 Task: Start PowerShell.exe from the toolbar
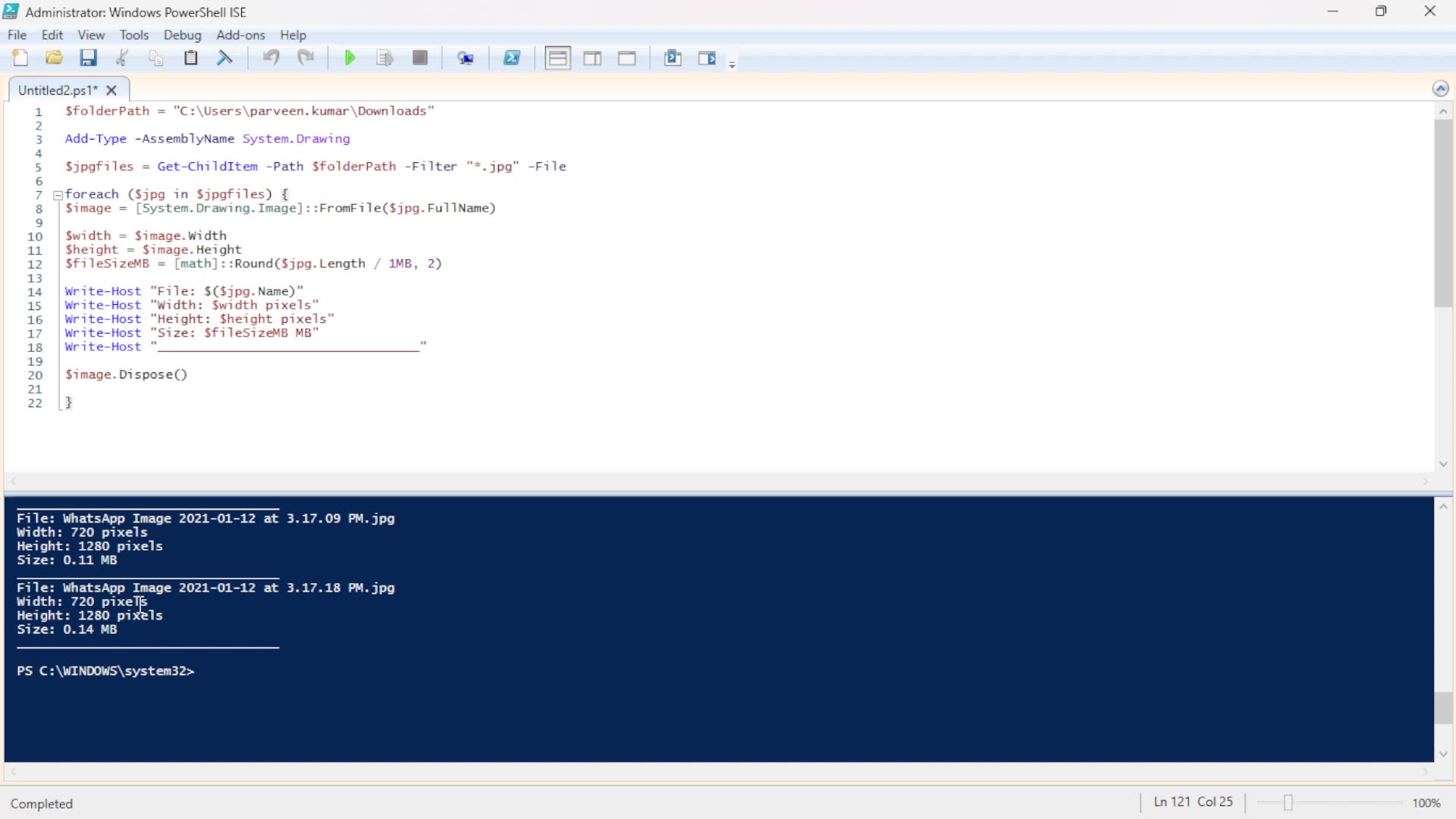(x=513, y=58)
